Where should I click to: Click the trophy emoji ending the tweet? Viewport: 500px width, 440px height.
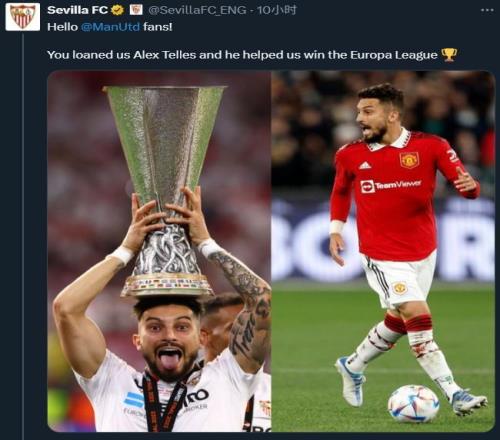(x=449, y=55)
